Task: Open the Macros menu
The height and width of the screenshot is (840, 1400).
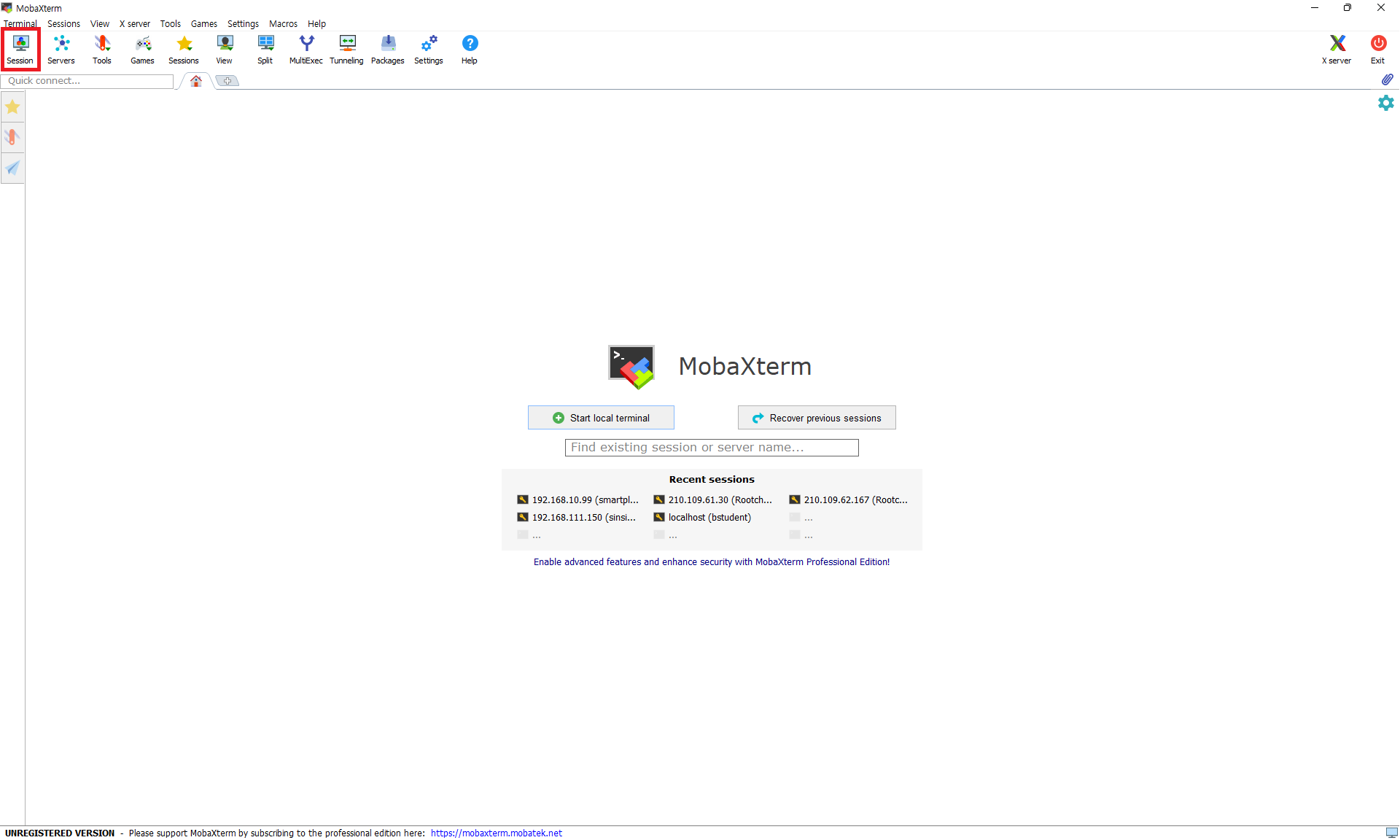Action: (283, 23)
